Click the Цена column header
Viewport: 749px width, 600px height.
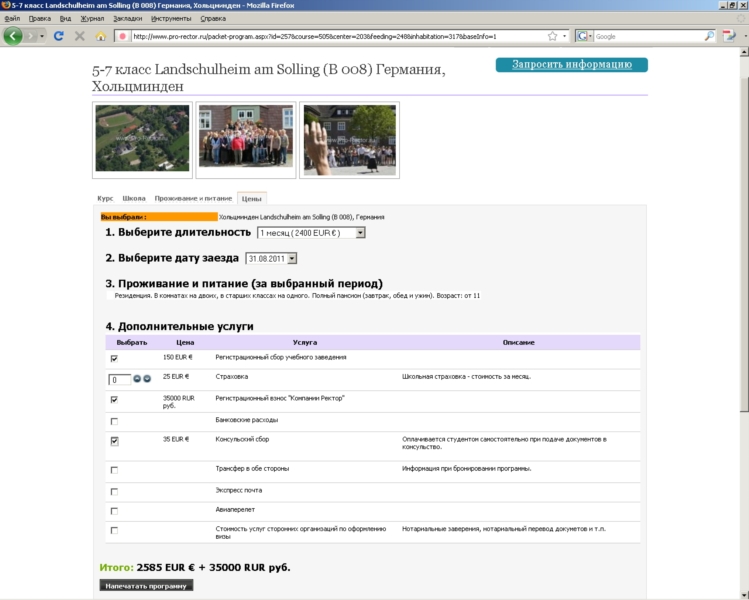(x=185, y=343)
